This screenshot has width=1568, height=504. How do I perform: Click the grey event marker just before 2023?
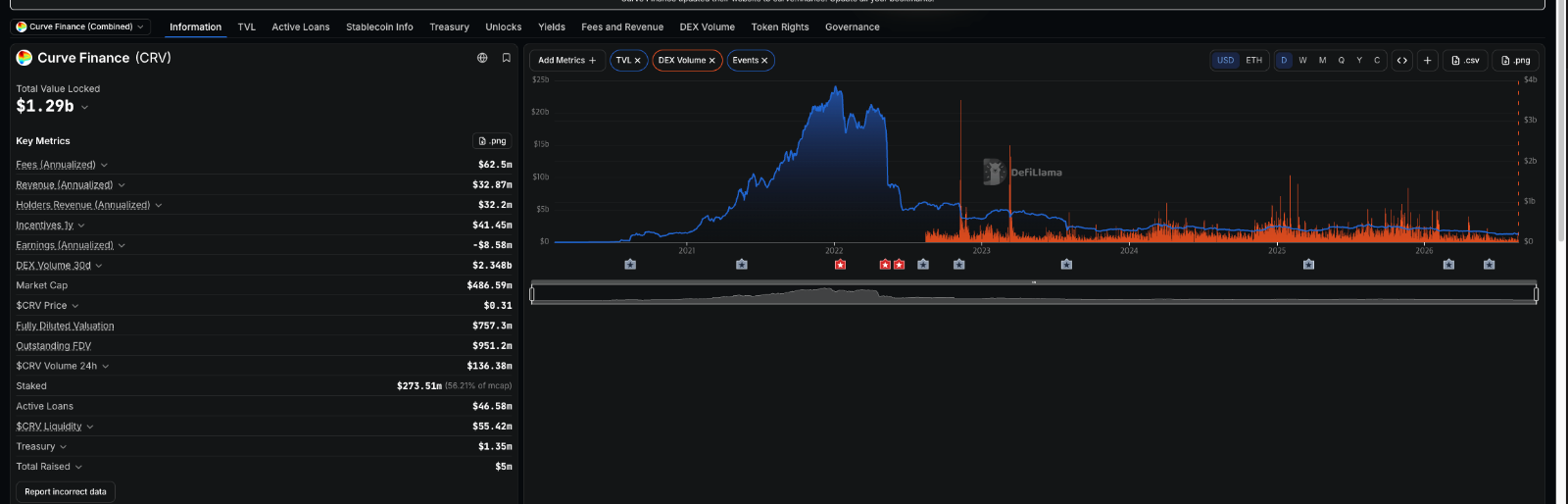coord(959,265)
